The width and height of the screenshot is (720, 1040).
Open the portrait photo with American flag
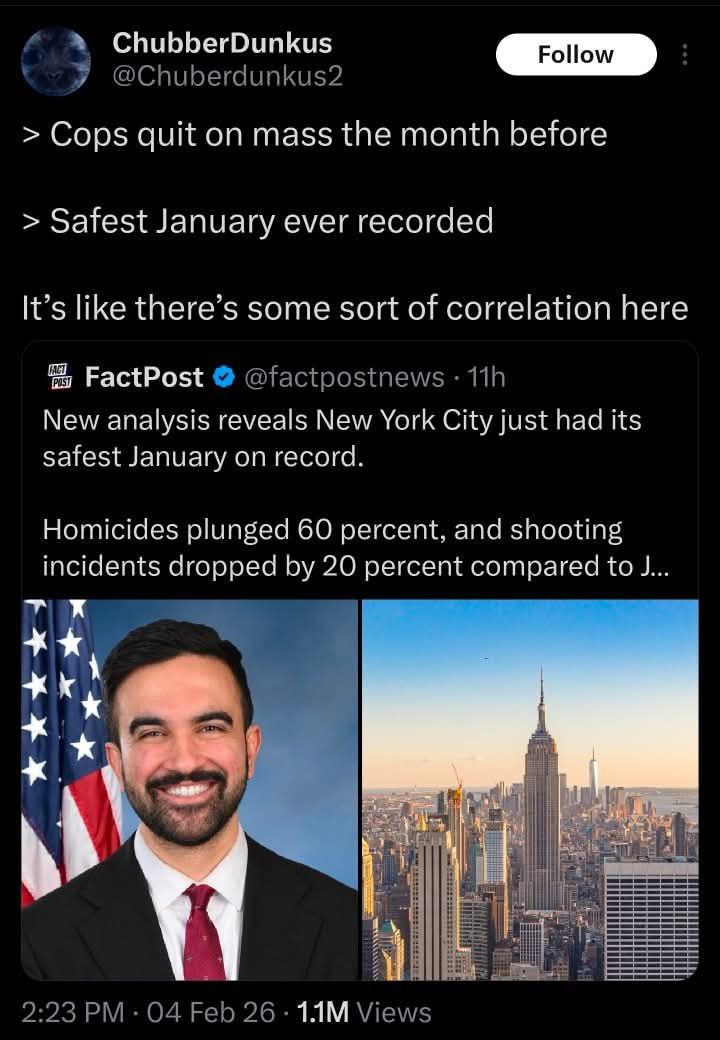tap(190, 790)
